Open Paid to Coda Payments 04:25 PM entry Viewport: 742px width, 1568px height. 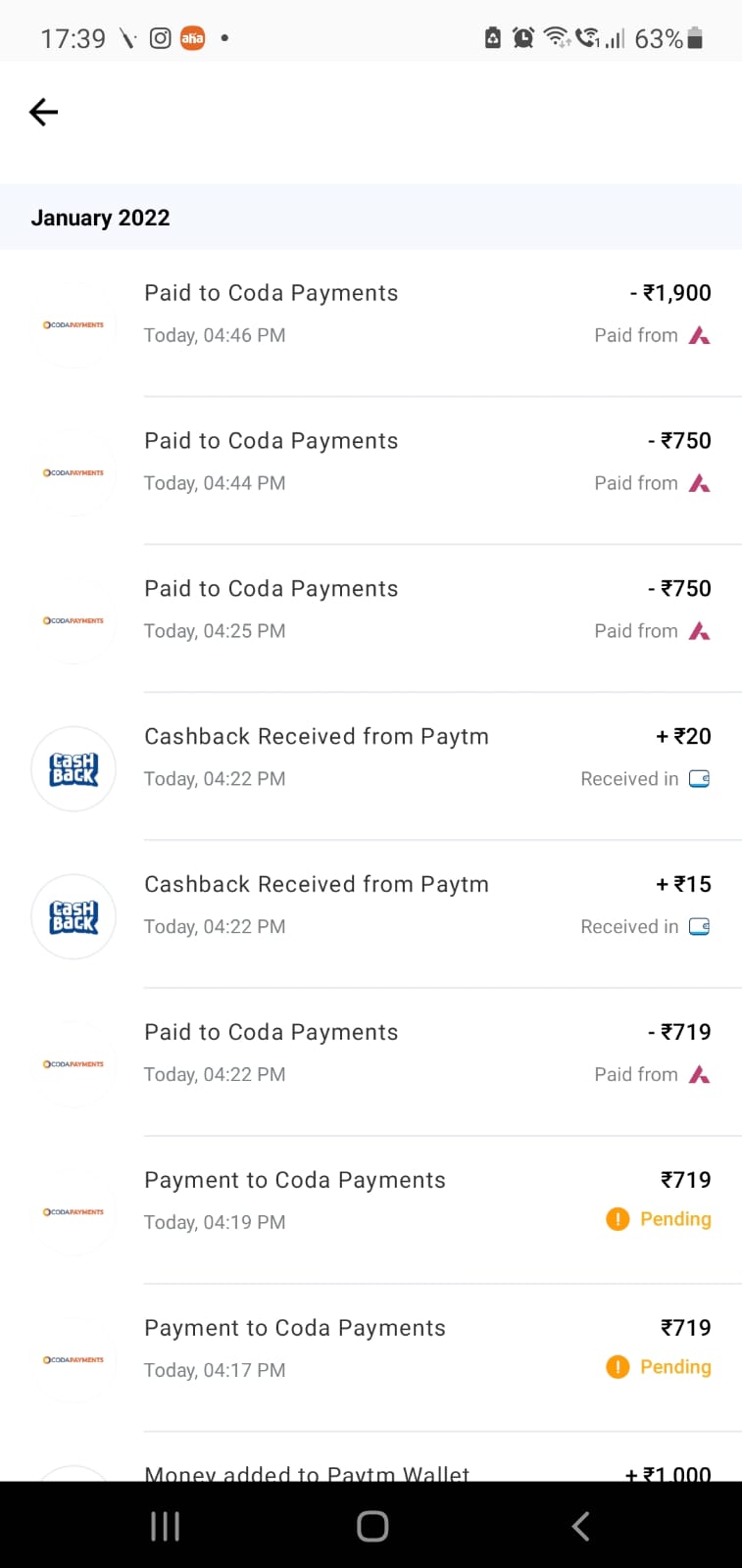click(272, 590)
